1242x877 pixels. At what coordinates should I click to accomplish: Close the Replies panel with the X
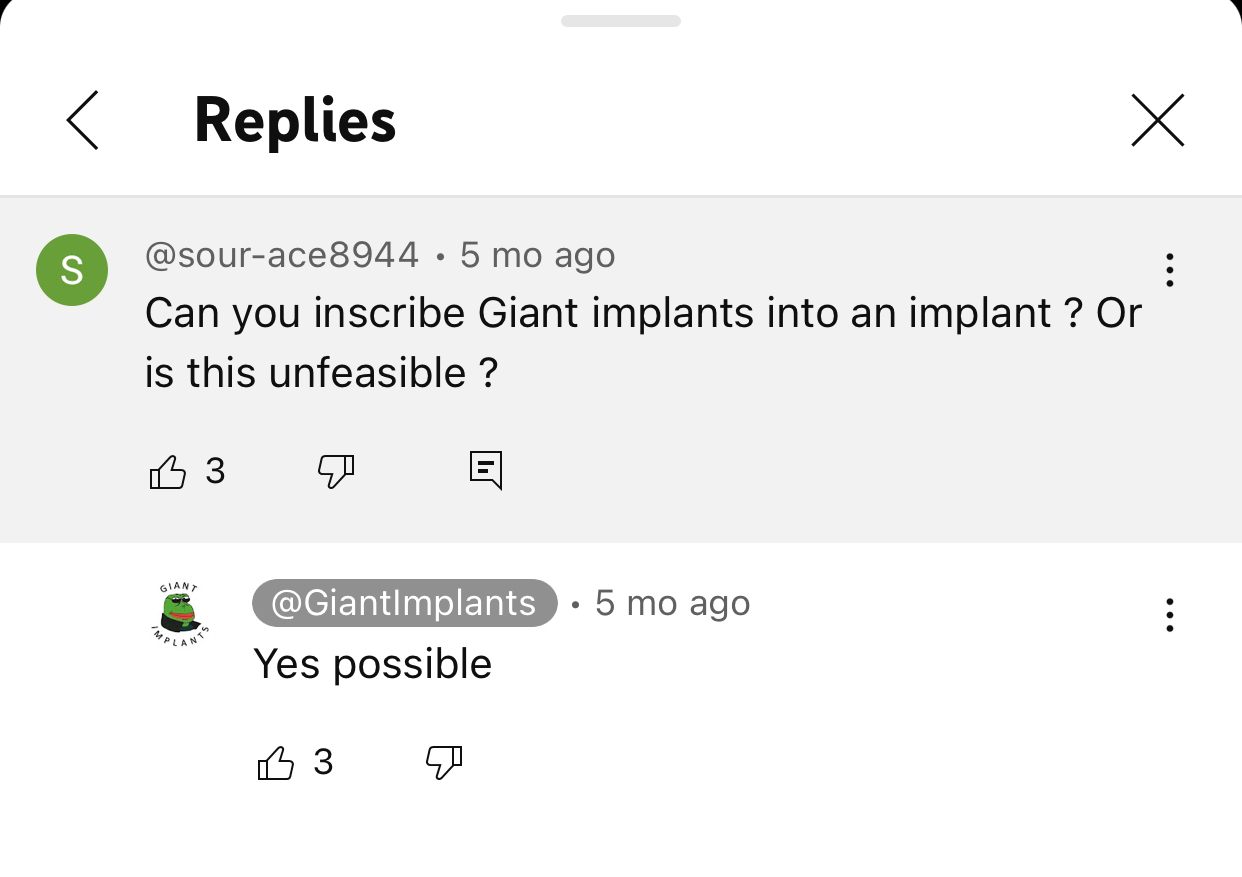[x=1158, y=120]
